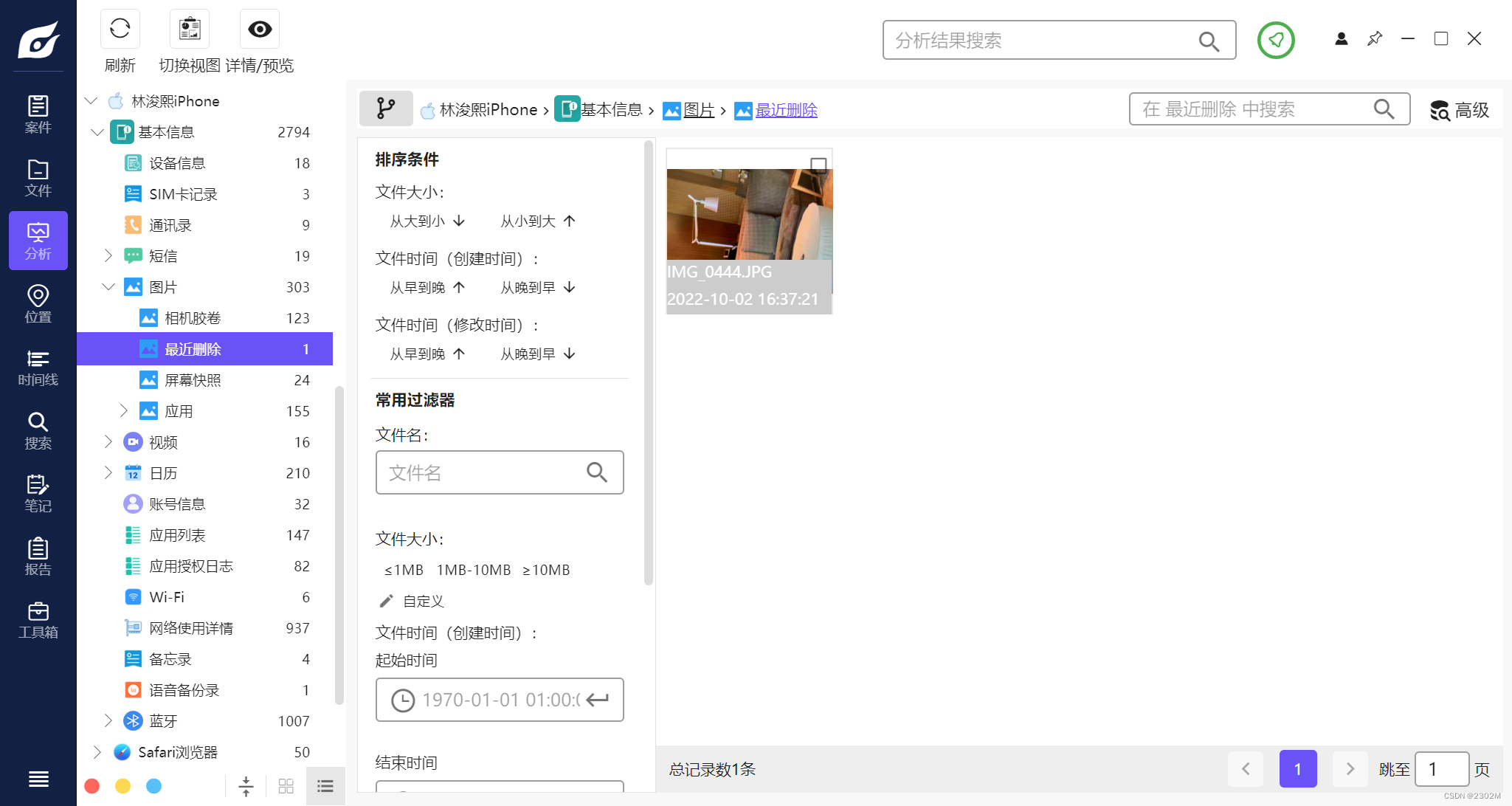
Task: Select 相机胶卷 in the tree
Action: (193, 318)
